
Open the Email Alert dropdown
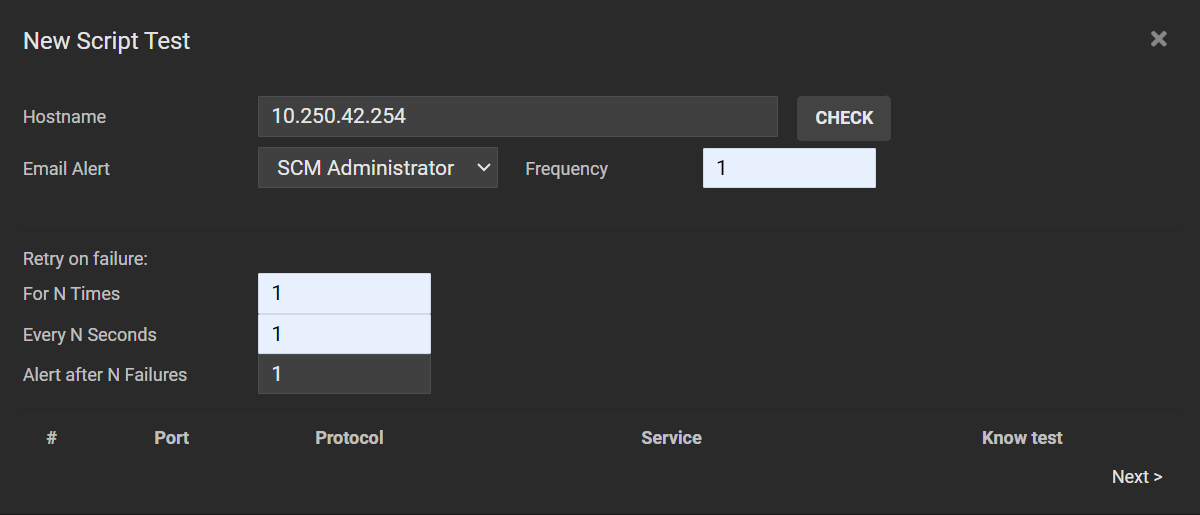click(x=377, y=168)
